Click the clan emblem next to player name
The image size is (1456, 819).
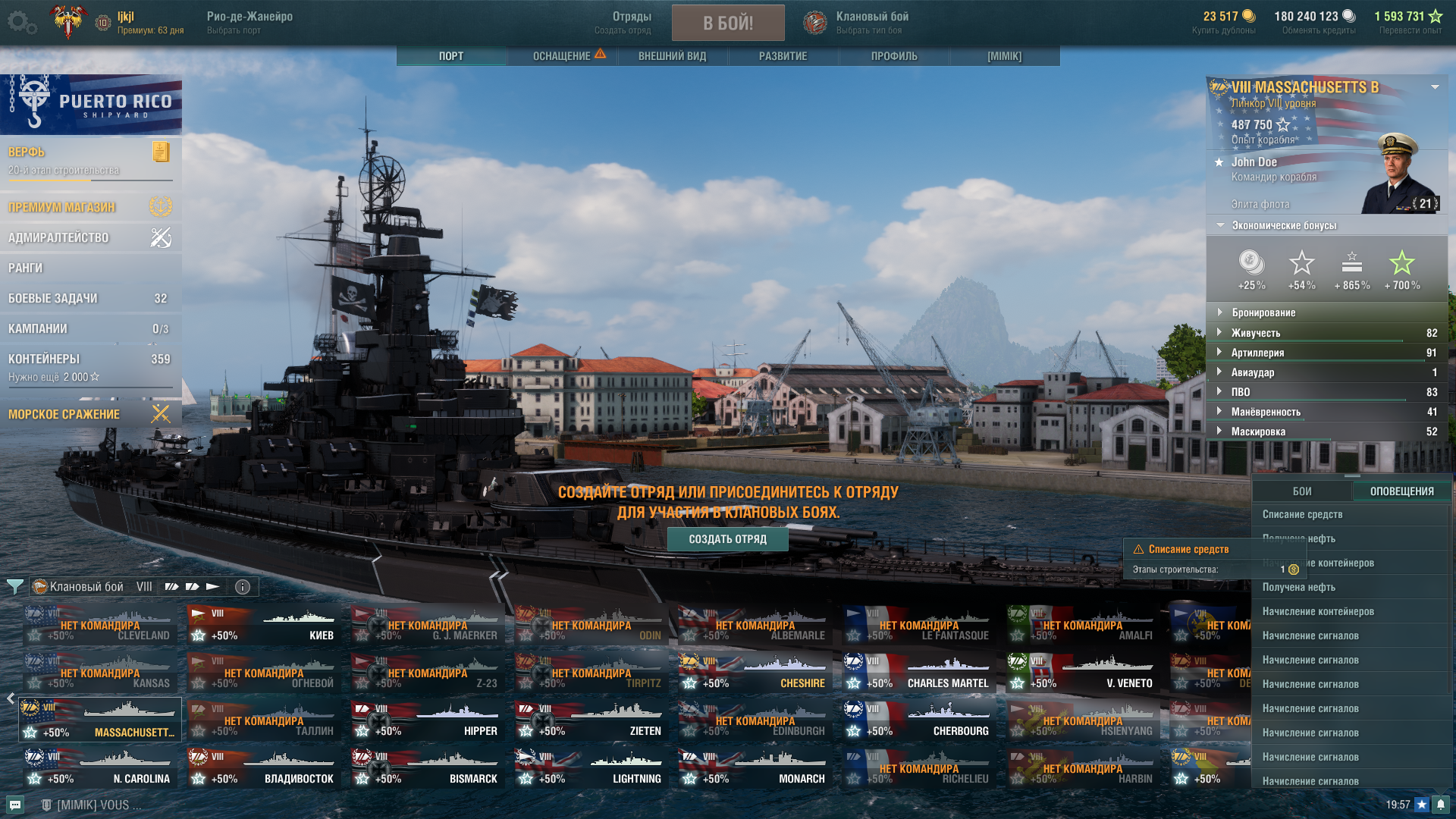pos(67,22)
